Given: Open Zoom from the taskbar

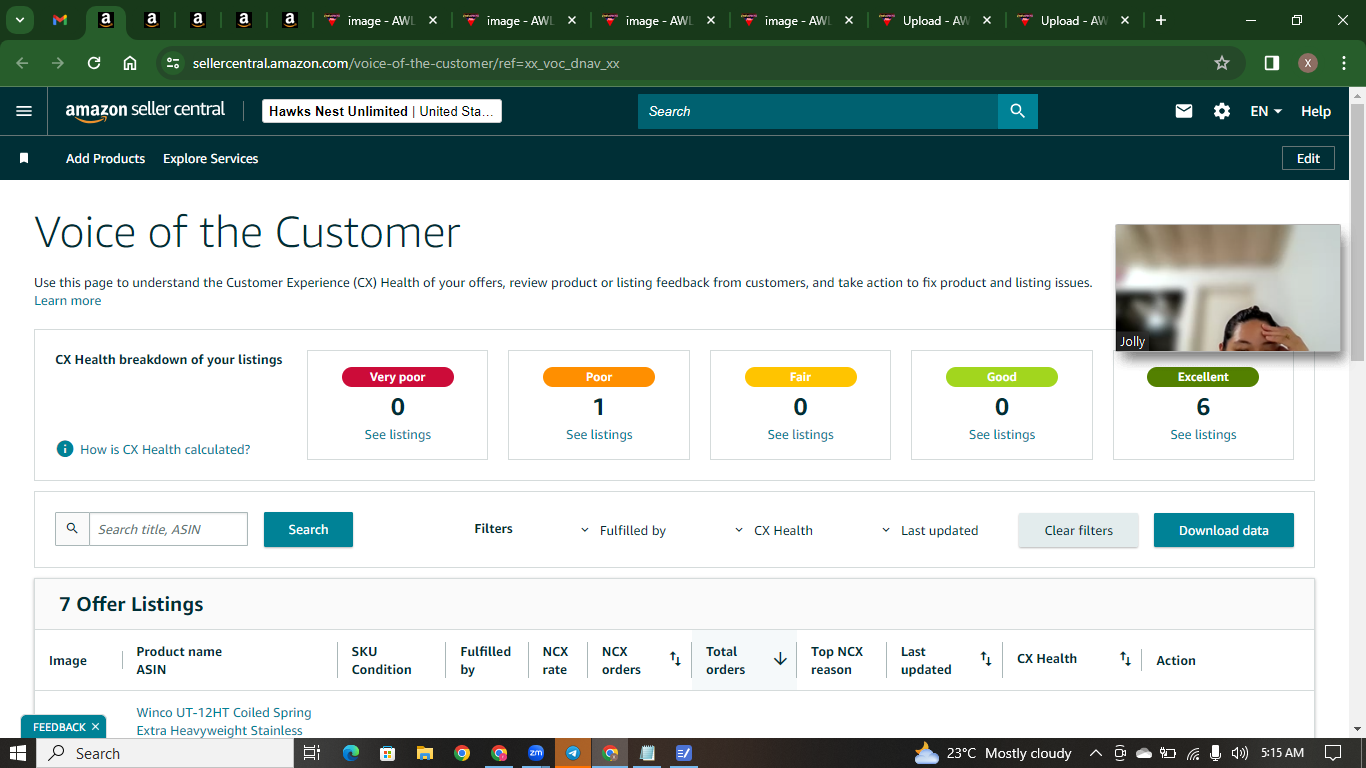Looking at the screenshot, I should tap(536, 753).
